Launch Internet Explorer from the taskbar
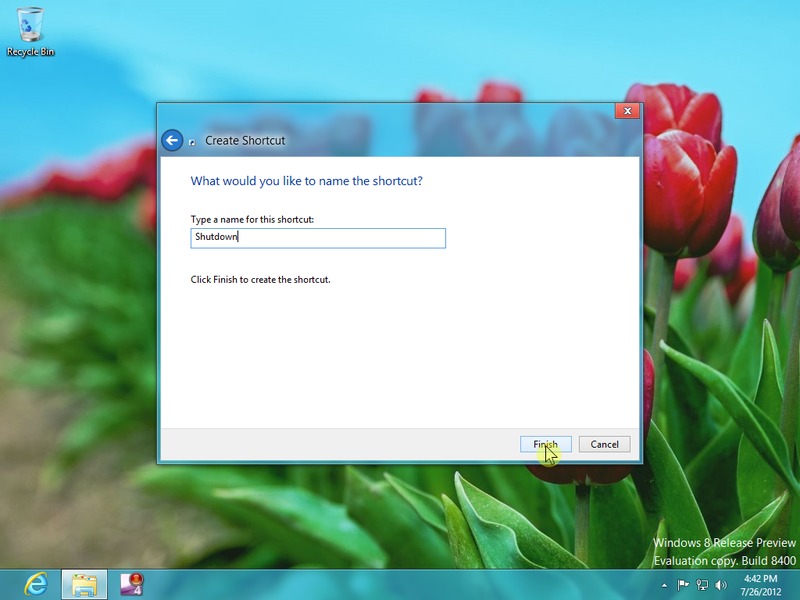 (x=36, y=584)
